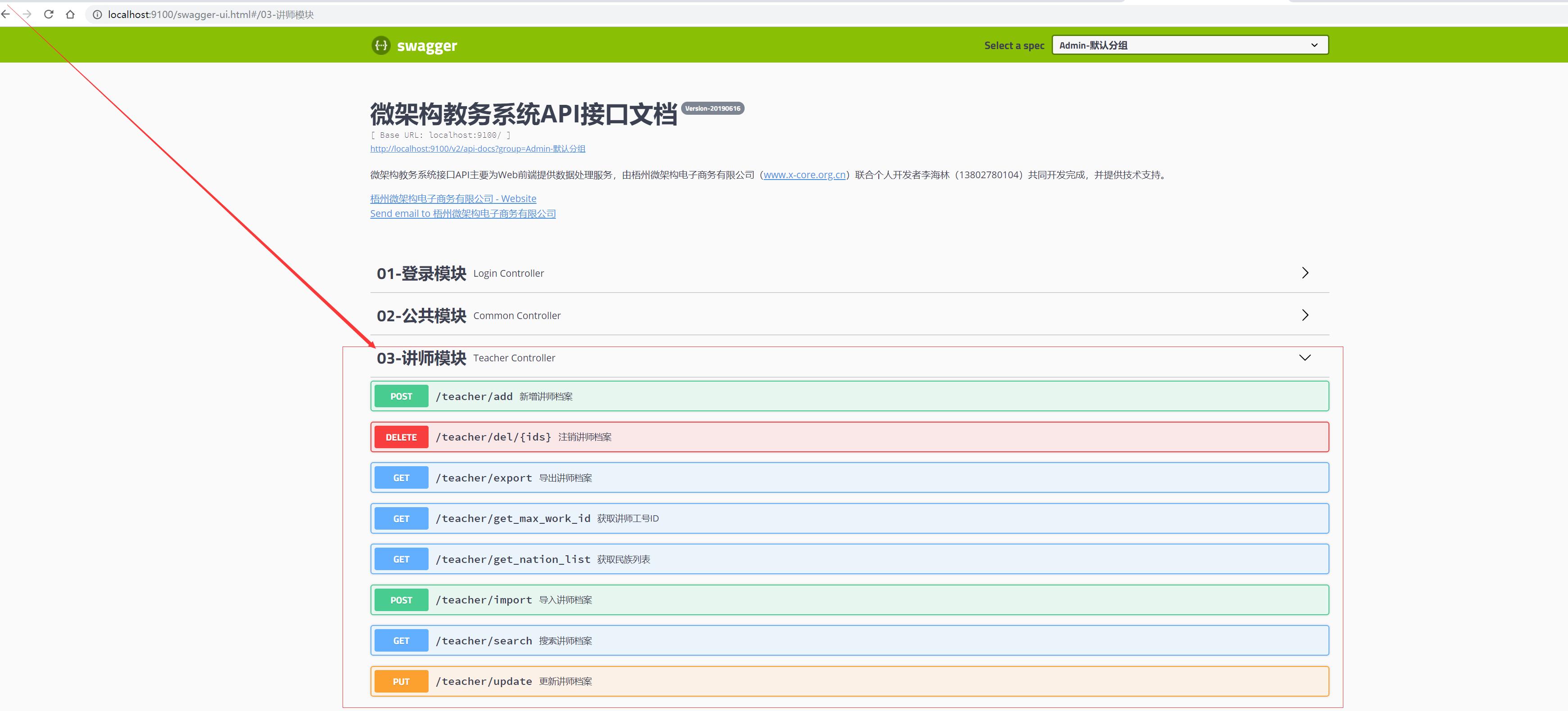Click the 微架构教务系统API接口文档 title
The width and height of the screenshot is (1568, 711).
[x=524, y=114]
